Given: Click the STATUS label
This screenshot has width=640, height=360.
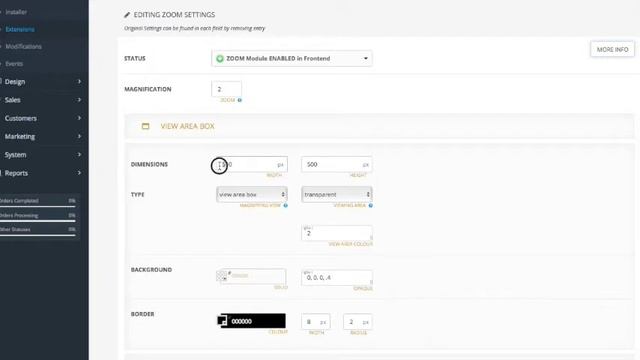Looking at the screenshot, I should point(135,58).
